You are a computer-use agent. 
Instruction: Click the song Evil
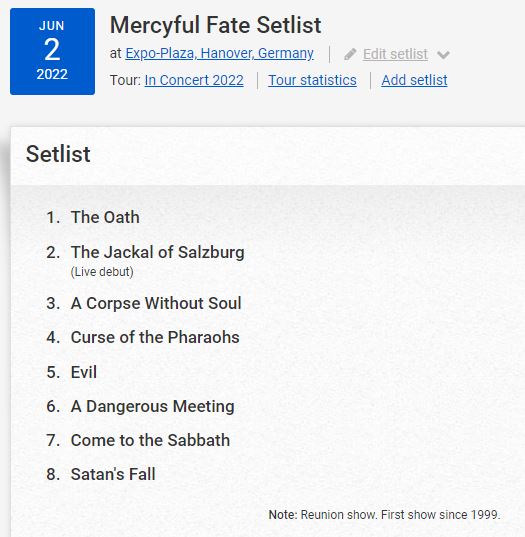84,372
